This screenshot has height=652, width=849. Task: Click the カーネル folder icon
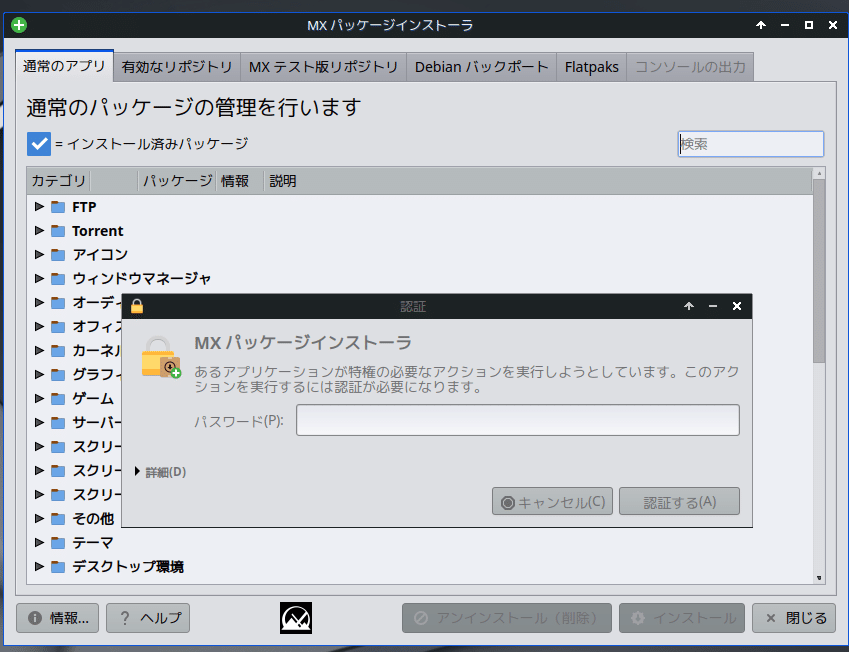(x=58, y=350)
